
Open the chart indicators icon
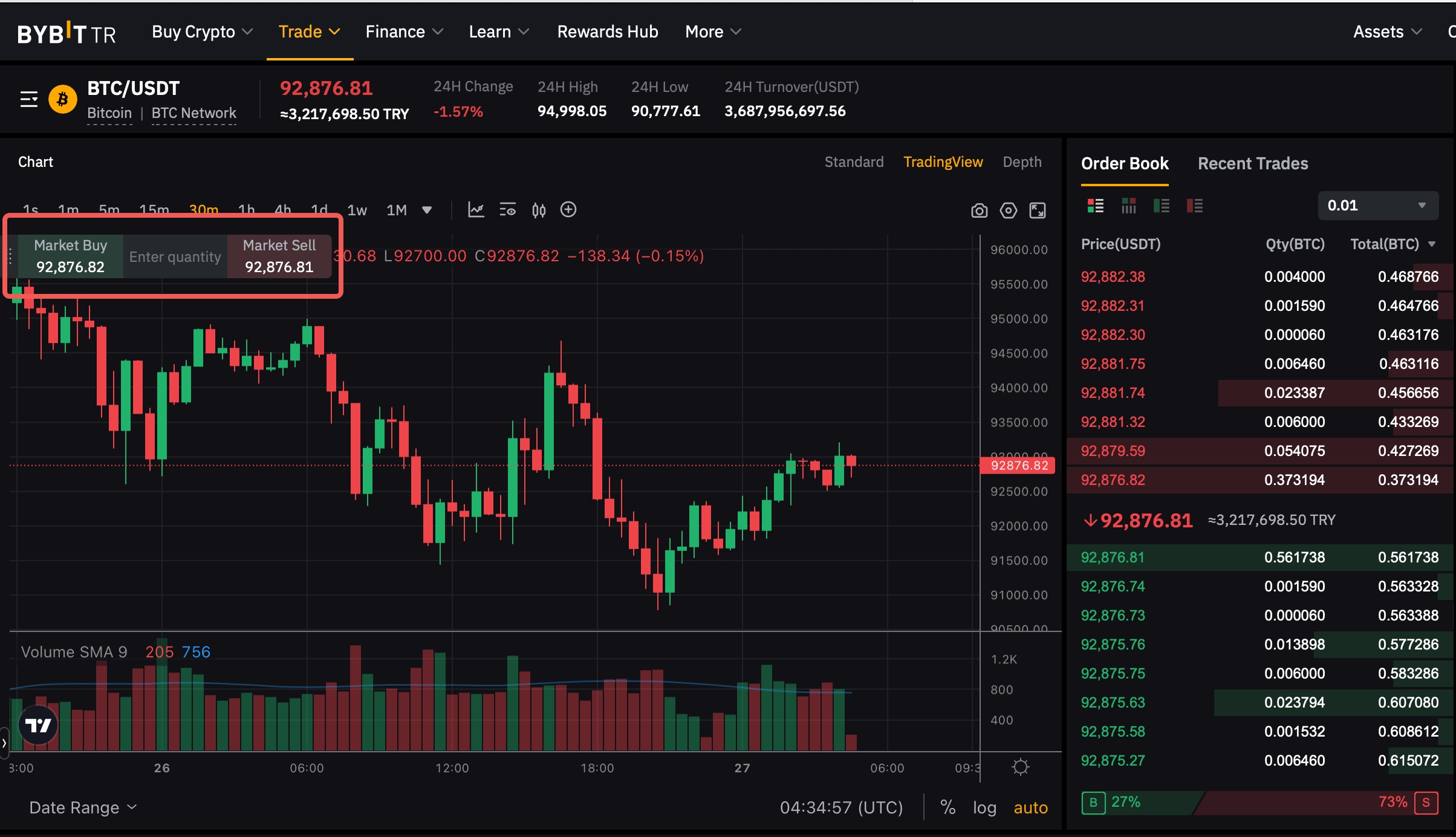click(476, 210)
